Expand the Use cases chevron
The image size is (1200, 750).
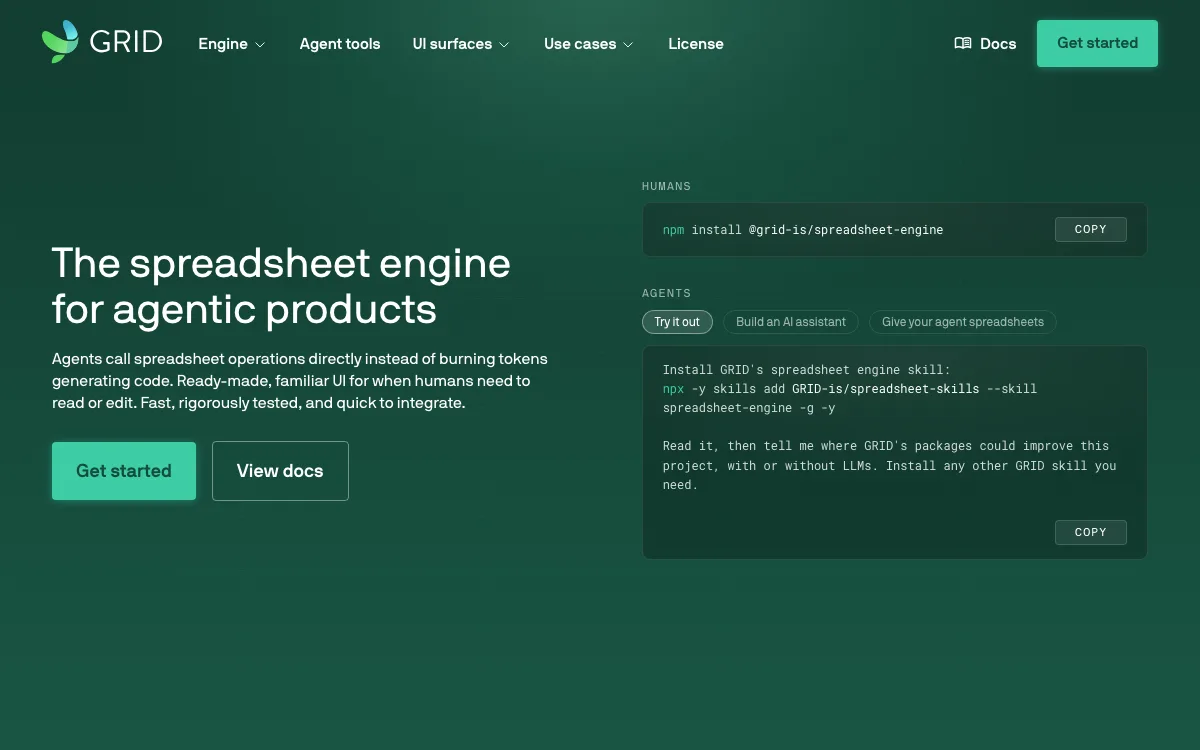(x=628, y=45)
